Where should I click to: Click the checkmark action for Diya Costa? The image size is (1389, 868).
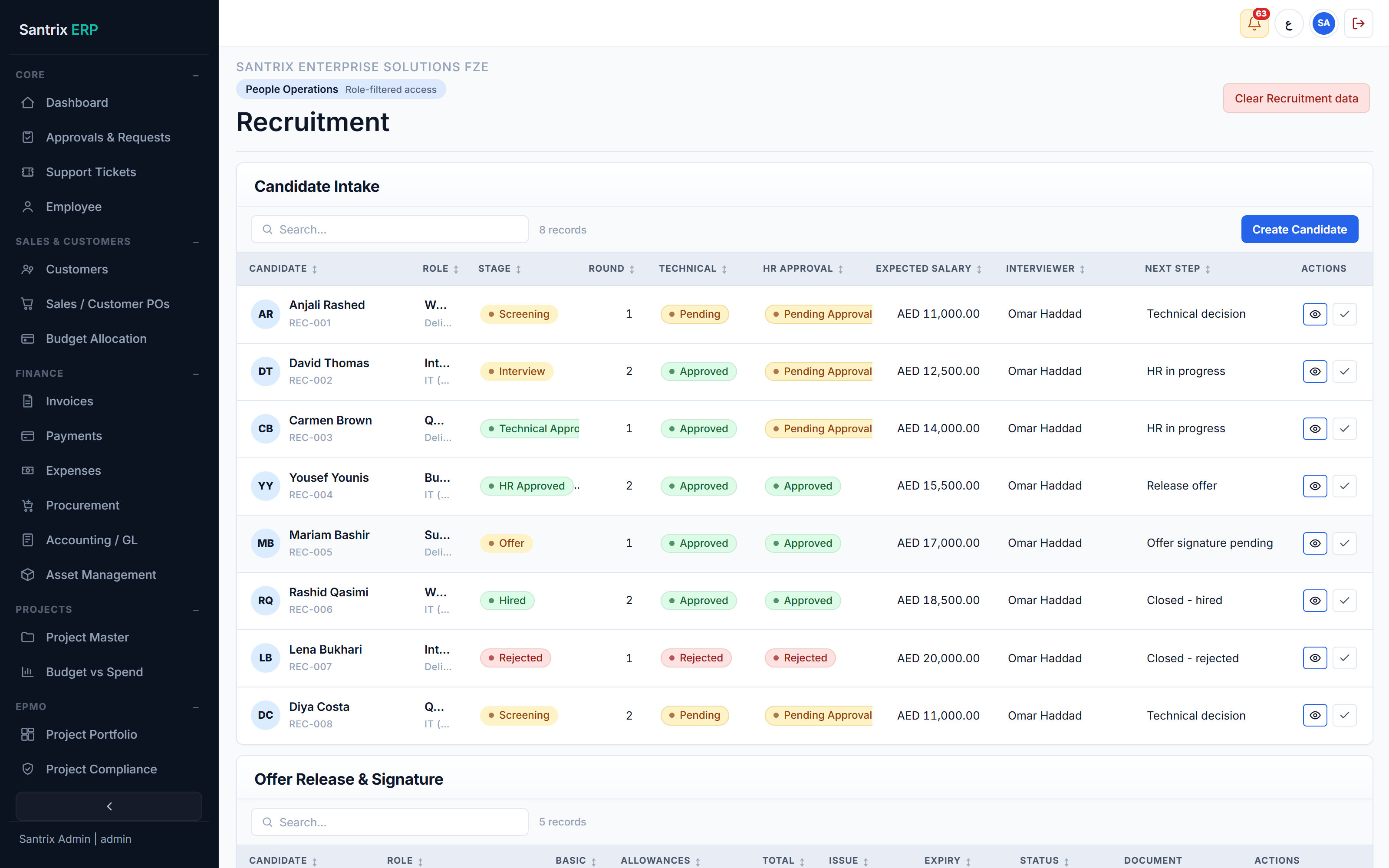(x=1344, y=715)
